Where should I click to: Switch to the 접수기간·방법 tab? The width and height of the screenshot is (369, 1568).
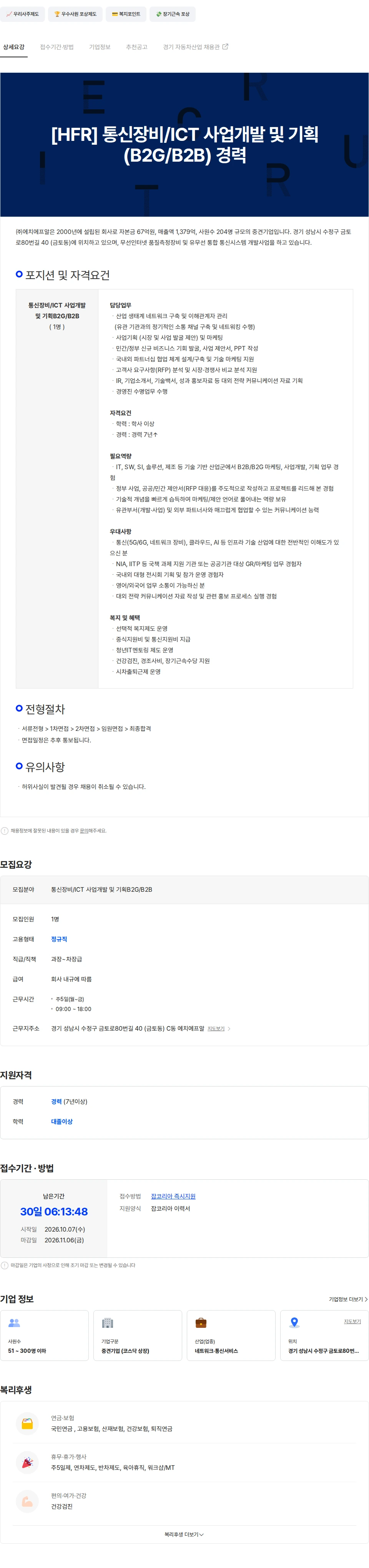pyautogui.click(x=57, y=47)
